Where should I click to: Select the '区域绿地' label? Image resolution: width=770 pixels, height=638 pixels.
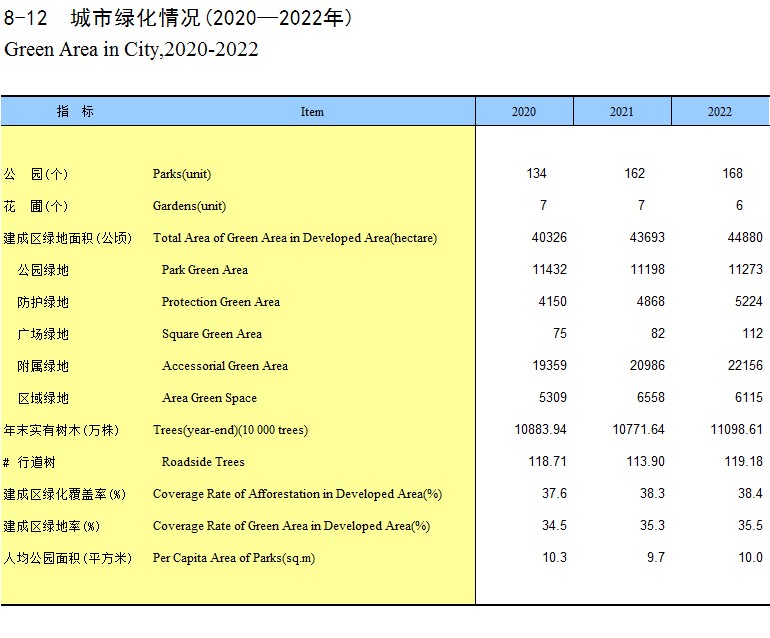click(43, 398)
